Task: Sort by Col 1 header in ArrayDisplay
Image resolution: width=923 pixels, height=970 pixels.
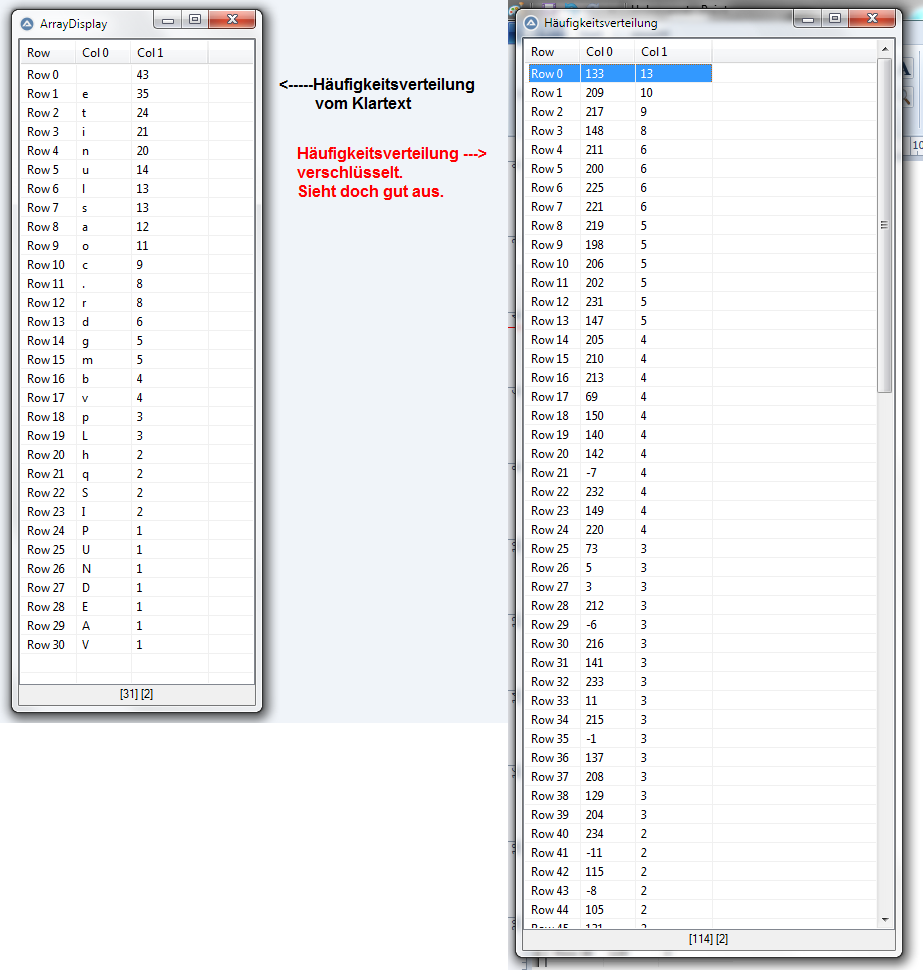Action: click(x=150, y=53)
